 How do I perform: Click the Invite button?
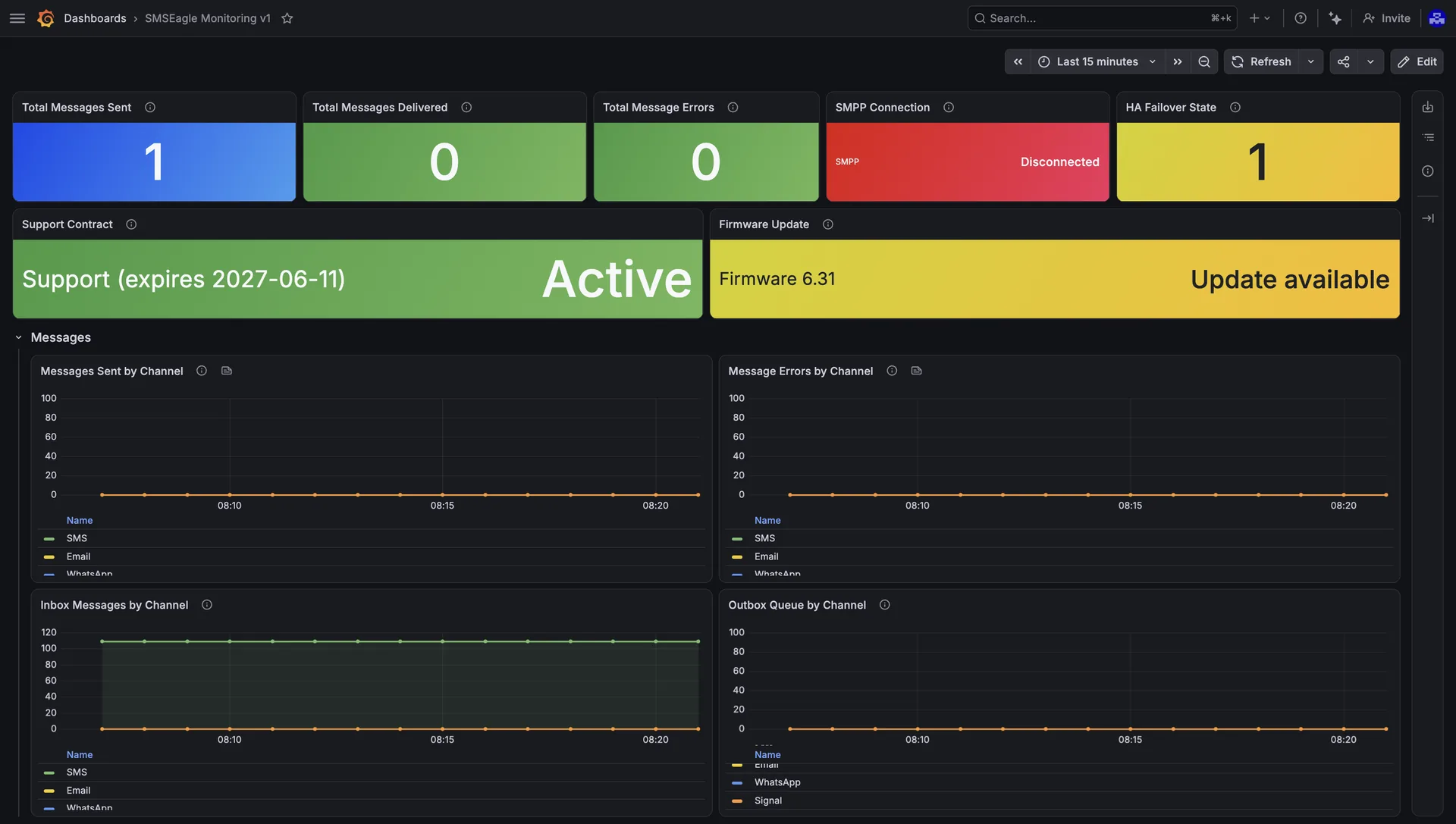(x=1386, y=18)
